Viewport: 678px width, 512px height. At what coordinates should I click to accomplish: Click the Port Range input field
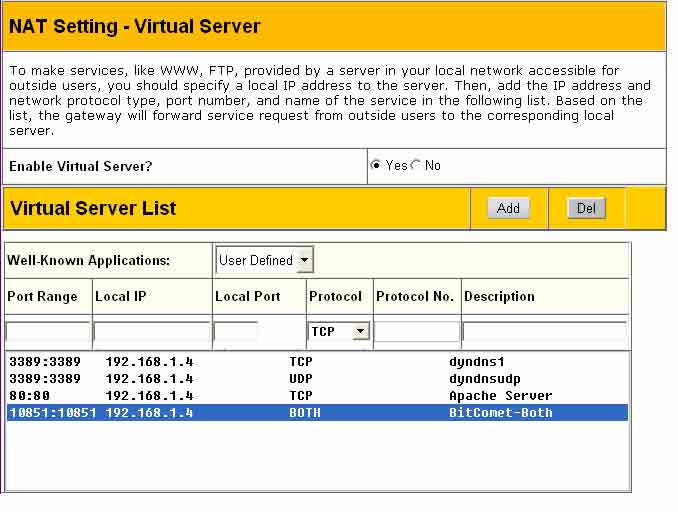[48, 331]
